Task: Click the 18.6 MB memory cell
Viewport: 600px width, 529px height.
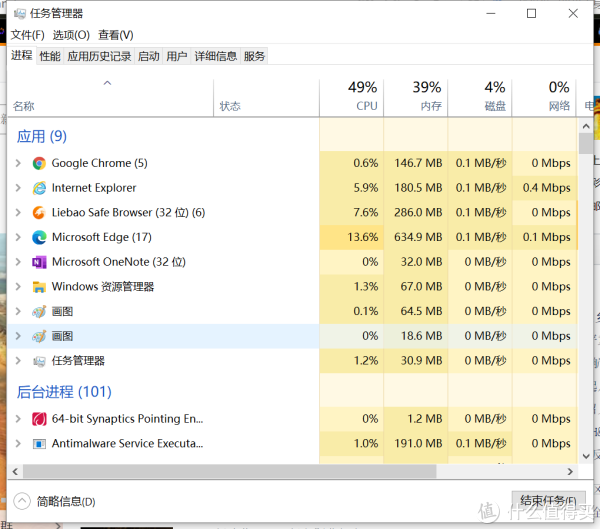Action: pyautogui.click(x=416, y=336)
